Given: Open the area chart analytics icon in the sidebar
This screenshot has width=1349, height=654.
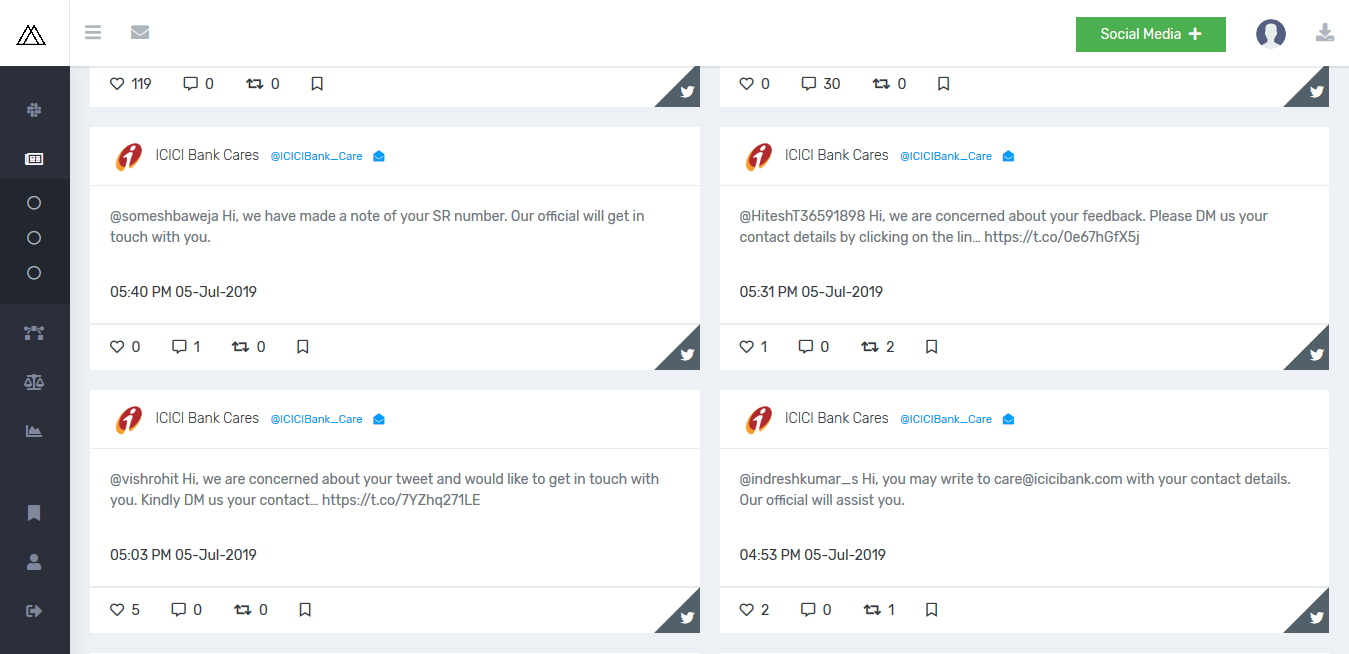Looking at the screenshot, I should [x=34, y=431].
